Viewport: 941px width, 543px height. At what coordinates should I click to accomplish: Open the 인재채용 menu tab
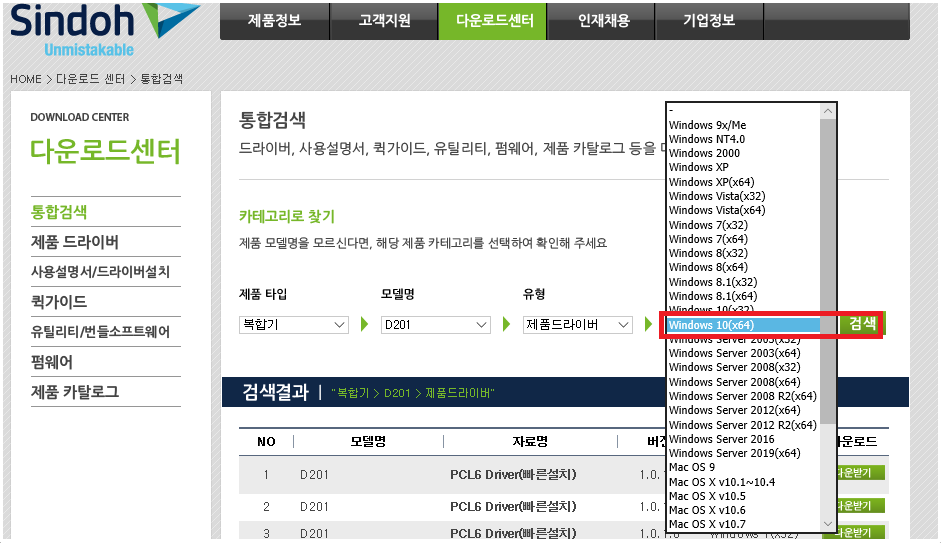[x=601, y=21]
